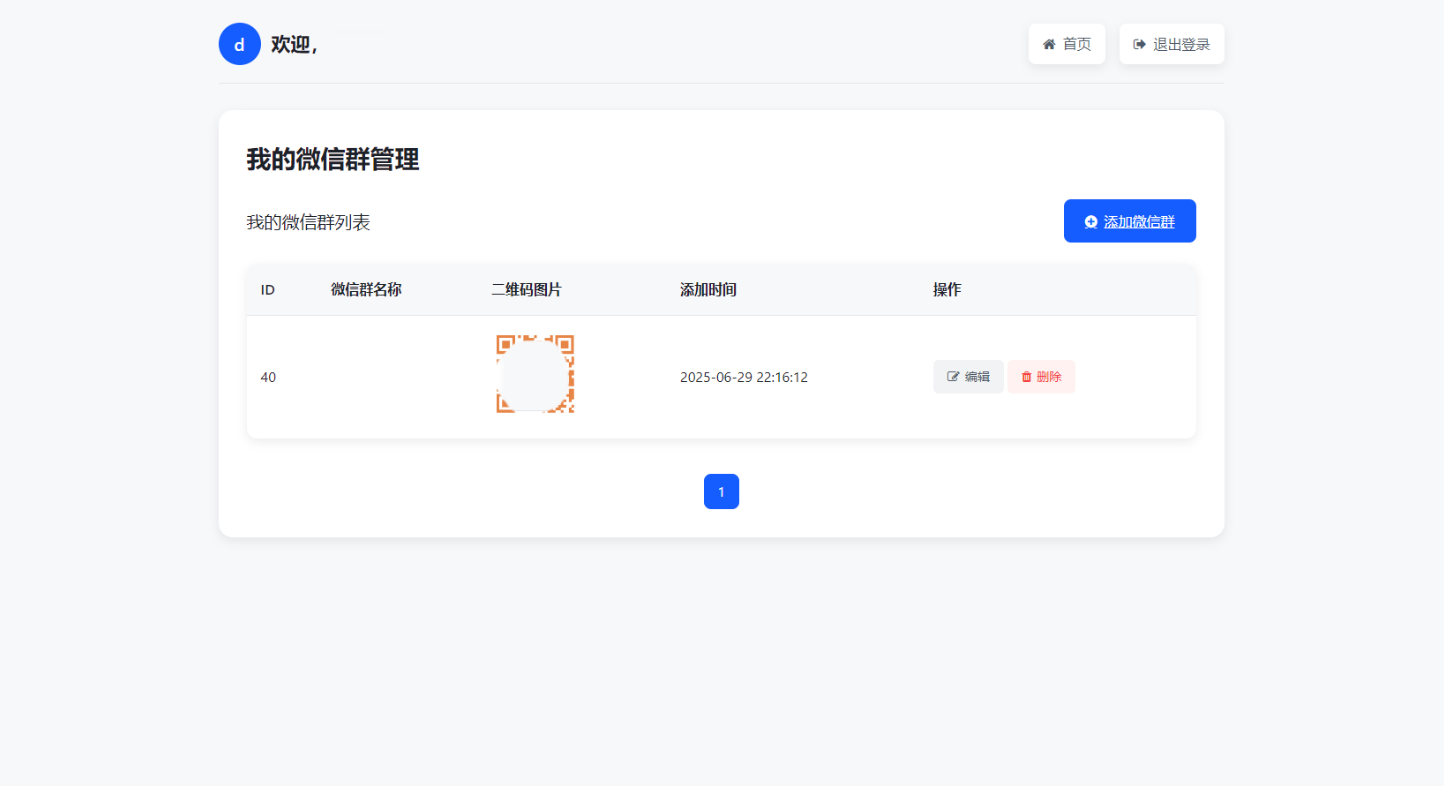Select page 1 in pagination
The image size is (1444, 786).
(x=721, y=491)
